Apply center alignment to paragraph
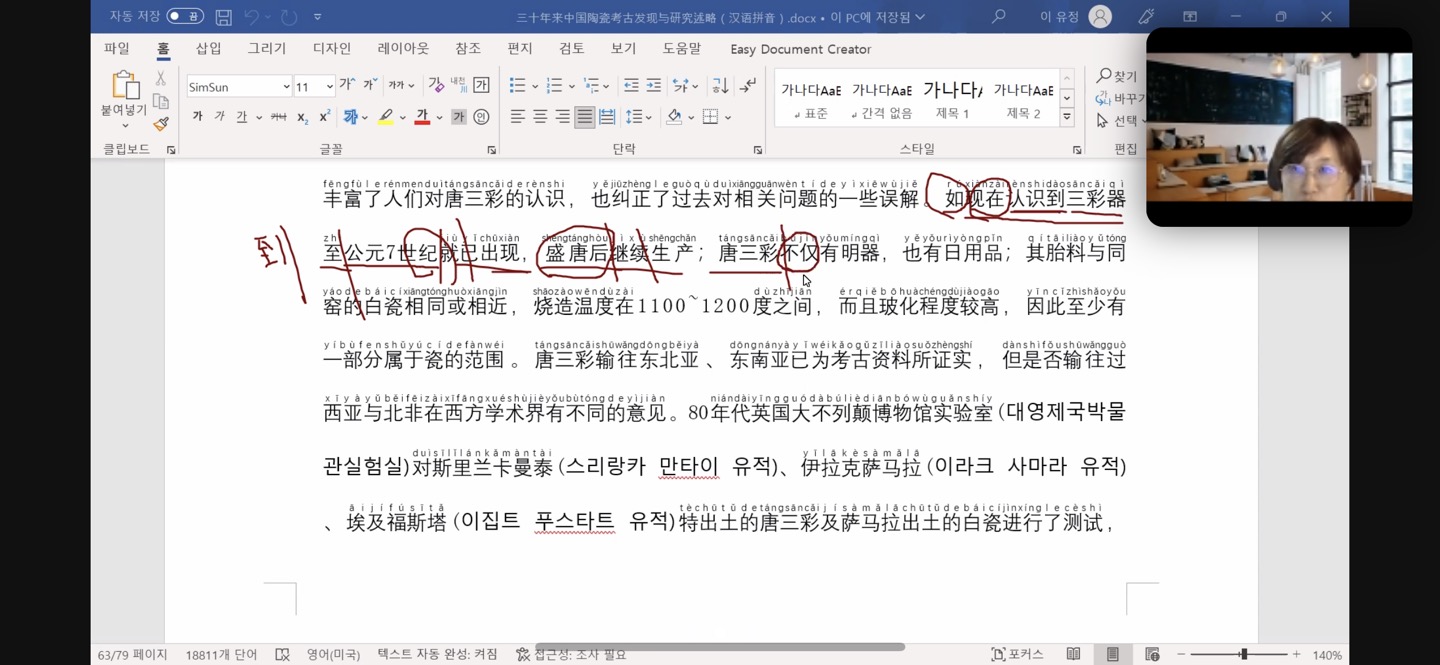1440x665 pixels. 540,117
